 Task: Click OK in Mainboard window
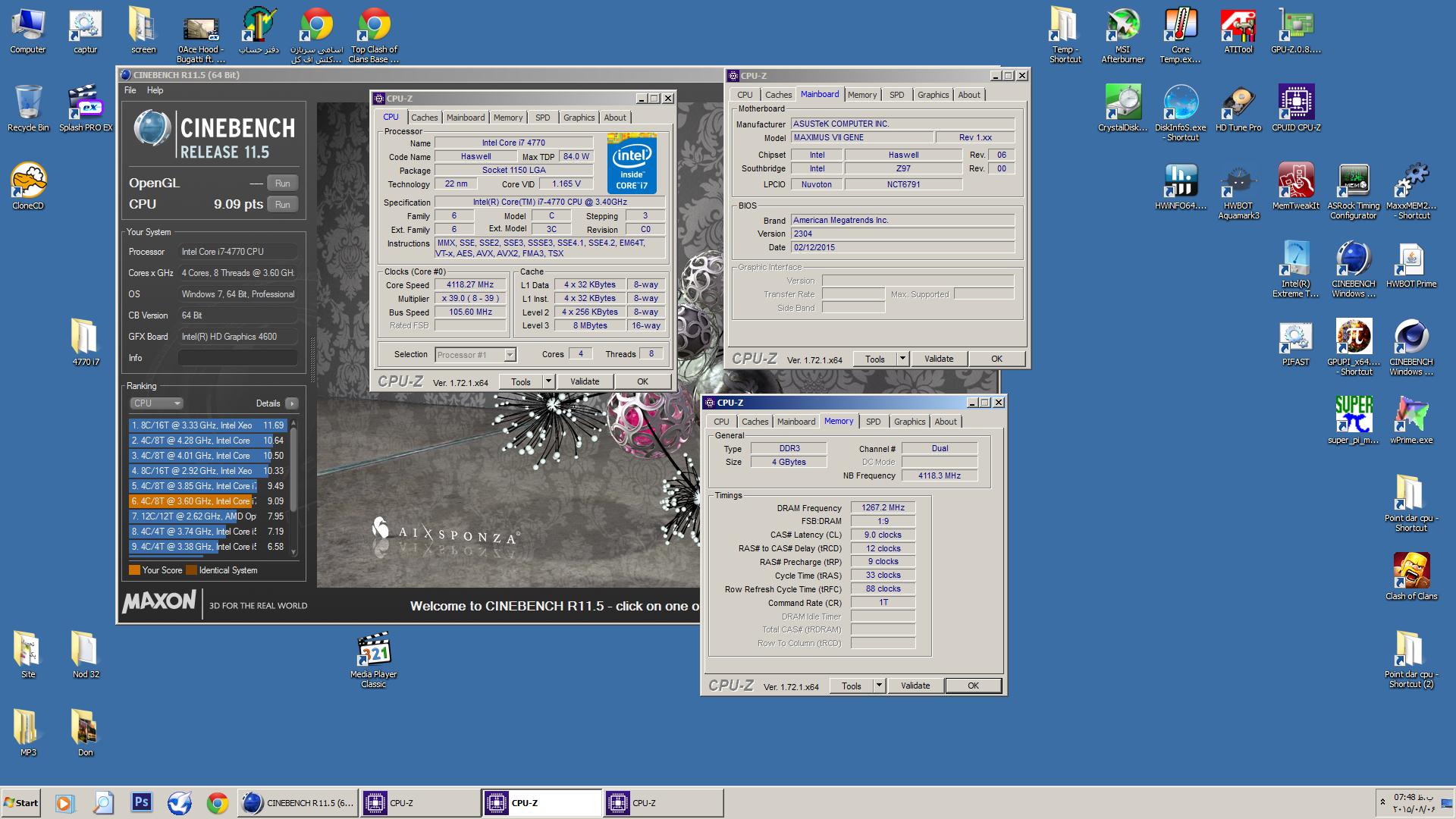pos(996,359)
